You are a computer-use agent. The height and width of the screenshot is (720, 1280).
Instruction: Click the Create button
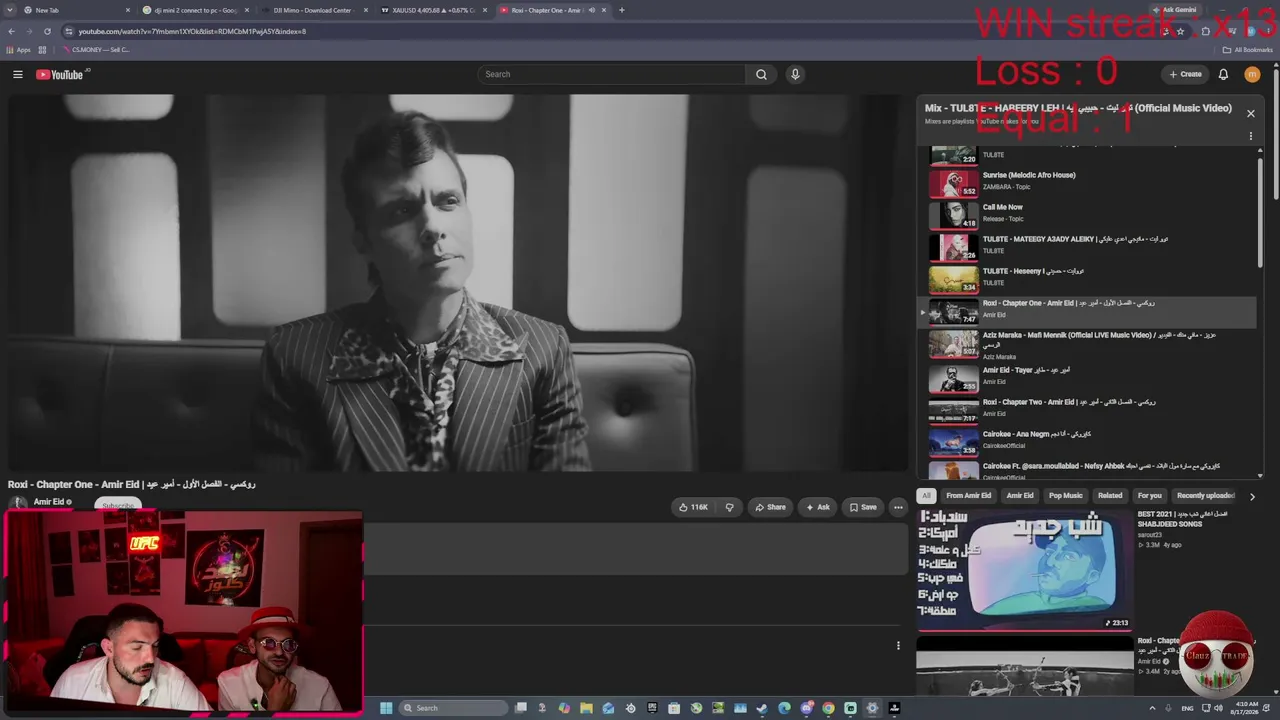[x=1185, y=74]
